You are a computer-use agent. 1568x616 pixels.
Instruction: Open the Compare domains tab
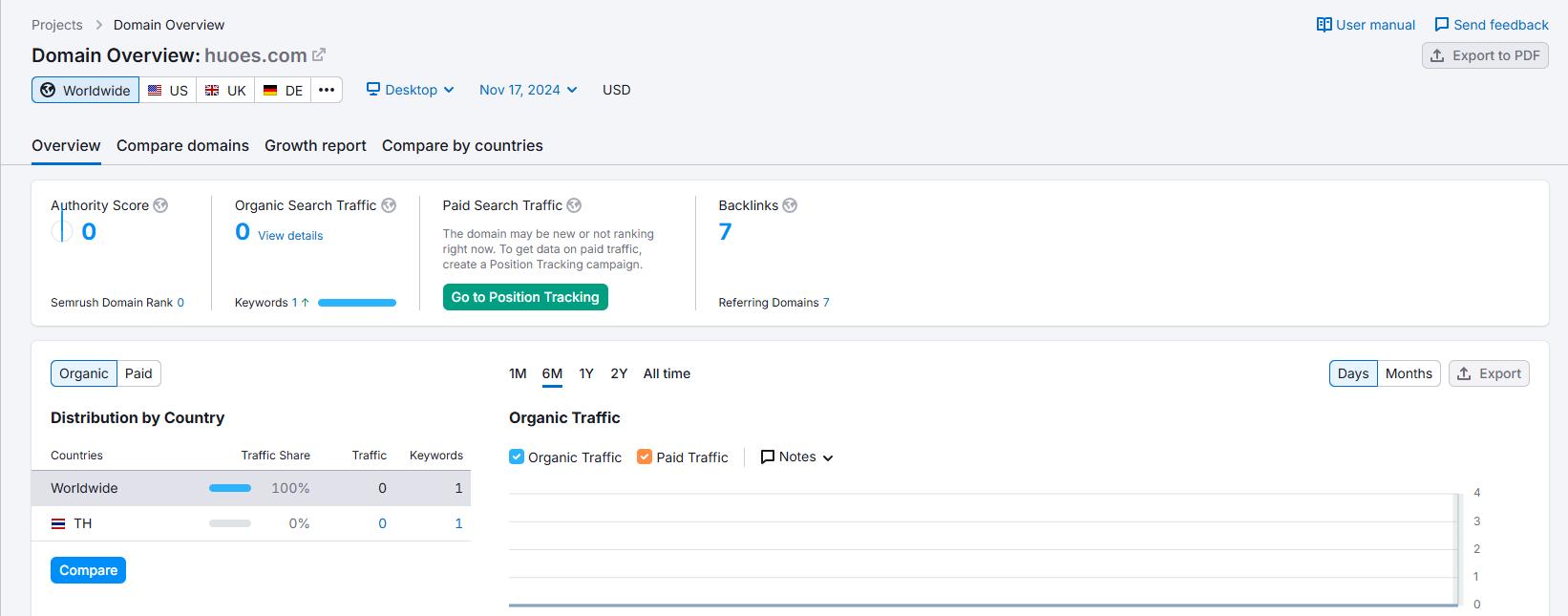pyautogui.click(x=182, y=145)
